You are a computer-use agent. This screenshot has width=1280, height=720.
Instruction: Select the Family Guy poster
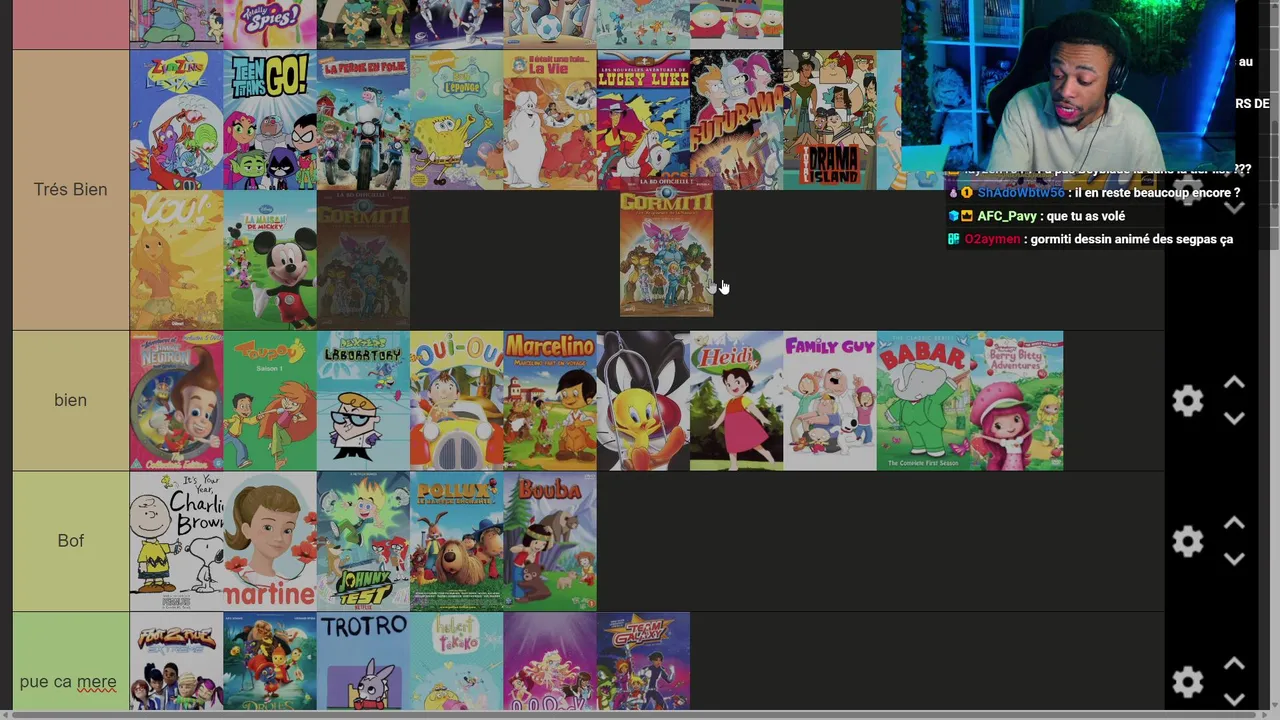[830, 401]
